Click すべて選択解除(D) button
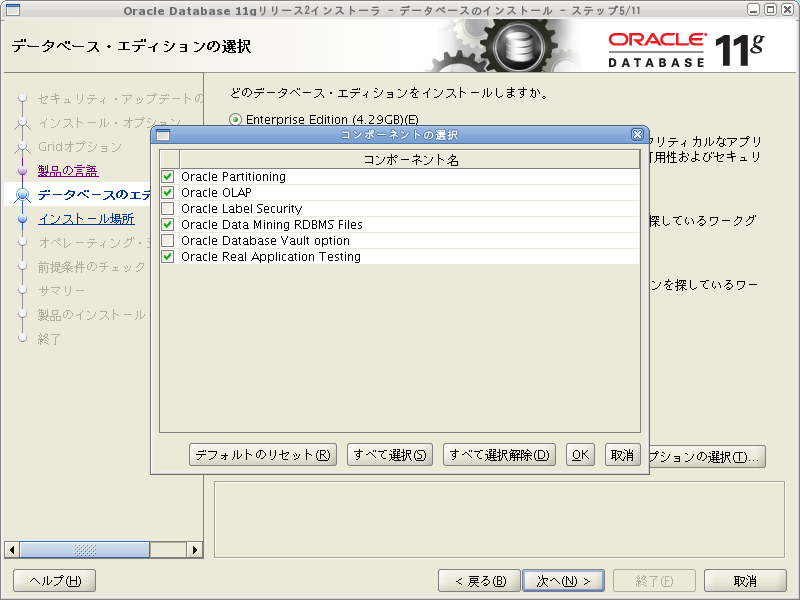Image resolution: width=800 pixels, height=600 pixels. point(499,455)
